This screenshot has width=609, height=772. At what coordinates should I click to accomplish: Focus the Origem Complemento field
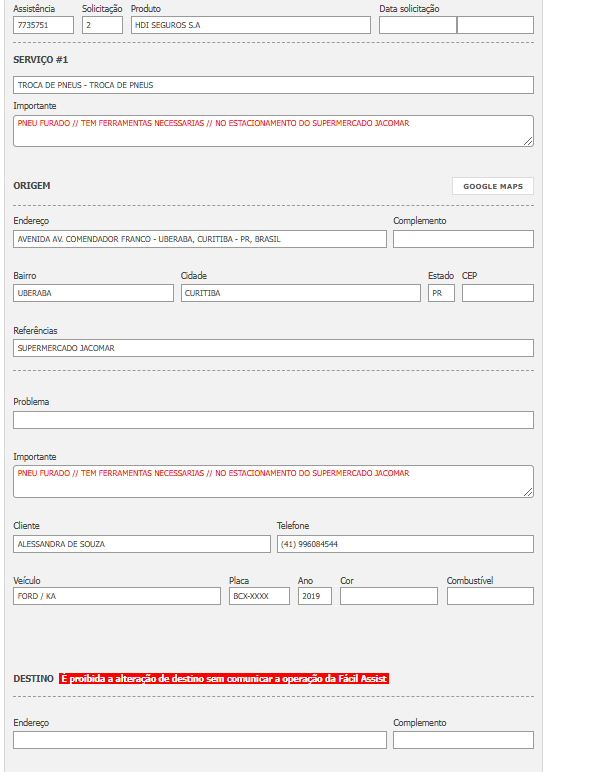[x=463, y=239]
